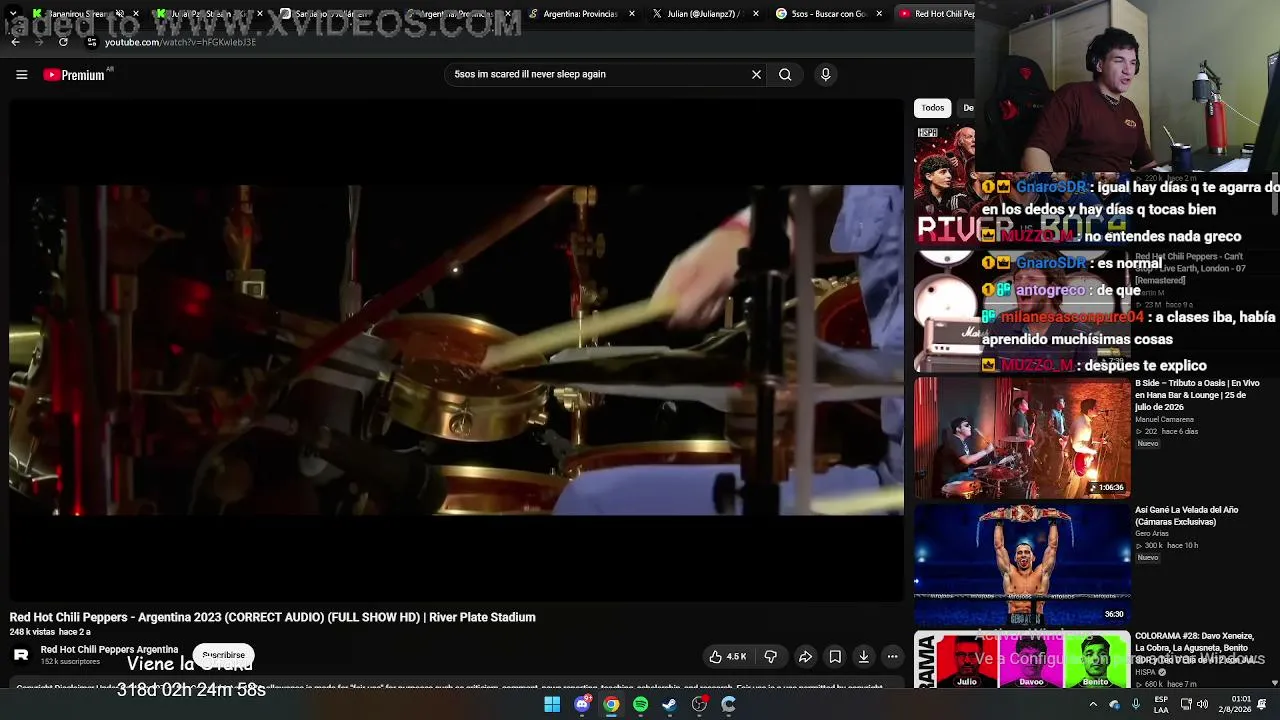The width and height of the screenshot is (1280, 720).
Task: Open Gero Arias channel link
Action: 1152,534
